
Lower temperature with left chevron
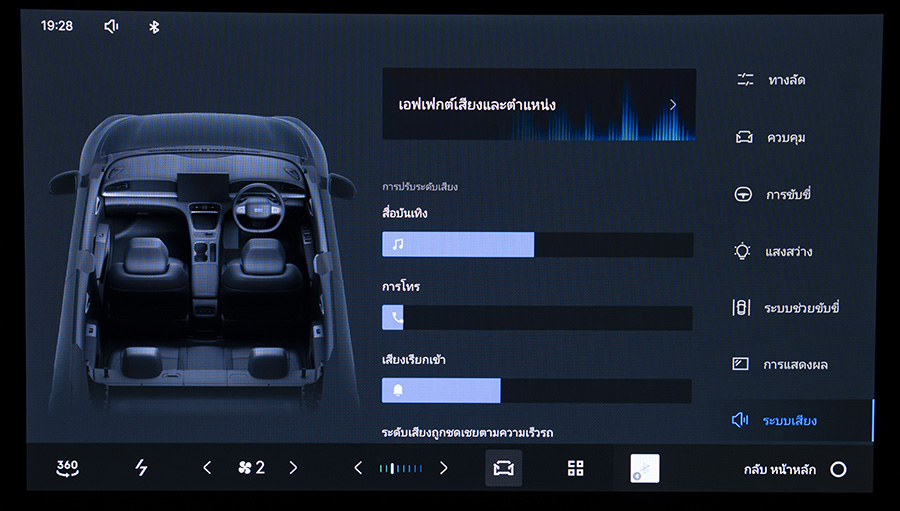coord(358,468)
